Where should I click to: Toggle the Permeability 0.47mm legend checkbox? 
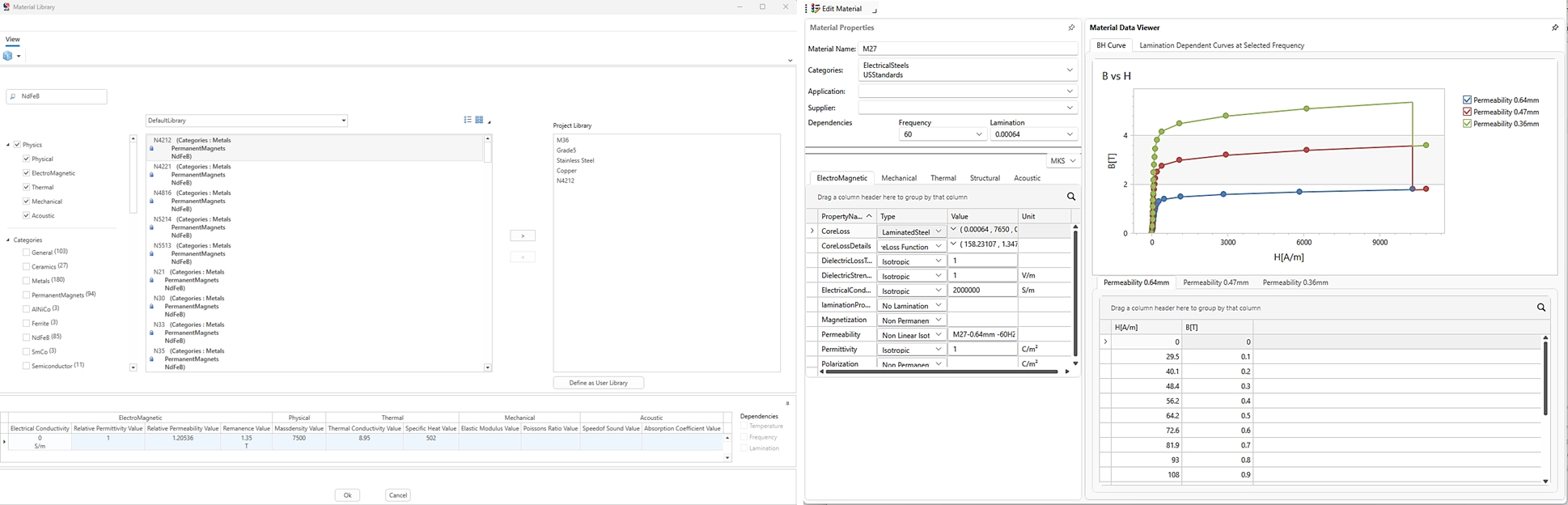click(x=1467, y=112)
